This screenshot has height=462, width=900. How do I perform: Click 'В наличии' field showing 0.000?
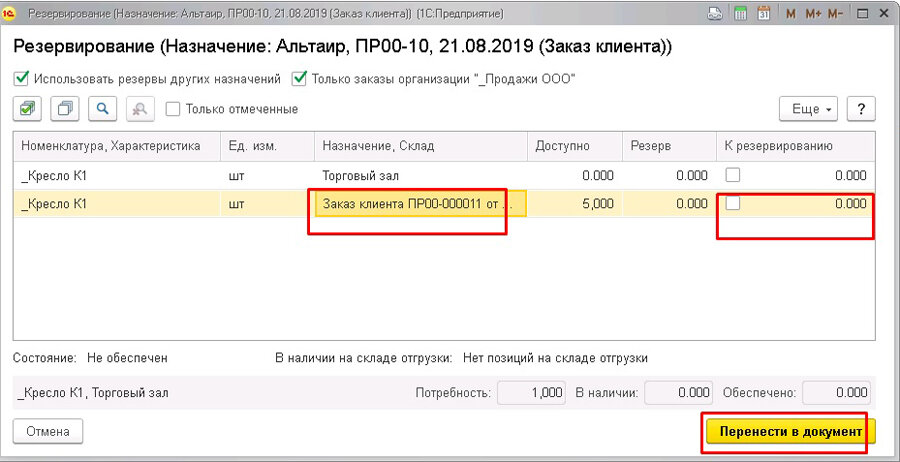click(678, 393)
